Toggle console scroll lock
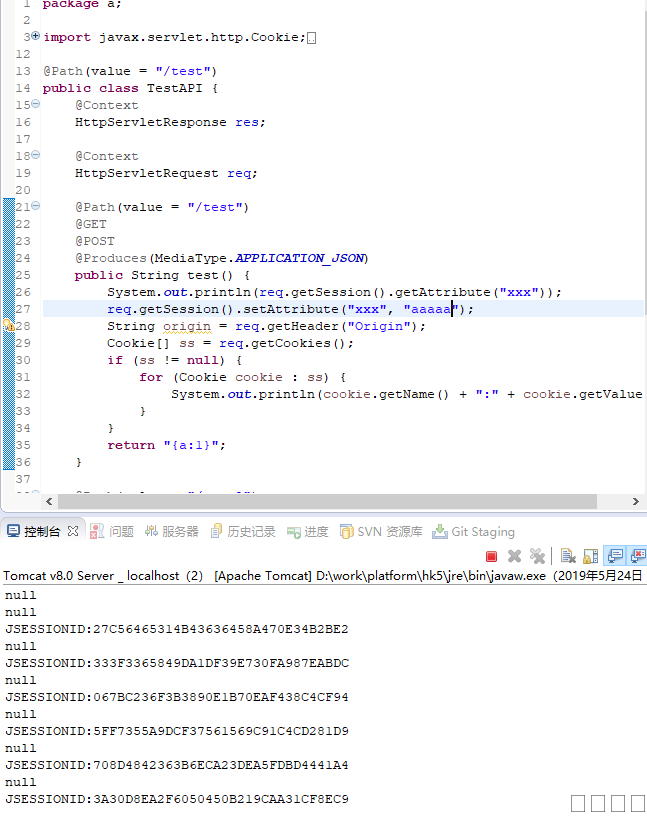Screen dimensions: 647x817 tap(591, 556)
